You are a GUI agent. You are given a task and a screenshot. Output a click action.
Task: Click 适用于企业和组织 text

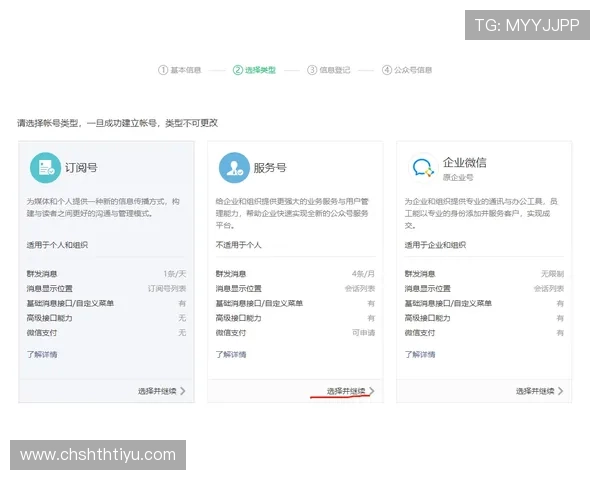435,245
